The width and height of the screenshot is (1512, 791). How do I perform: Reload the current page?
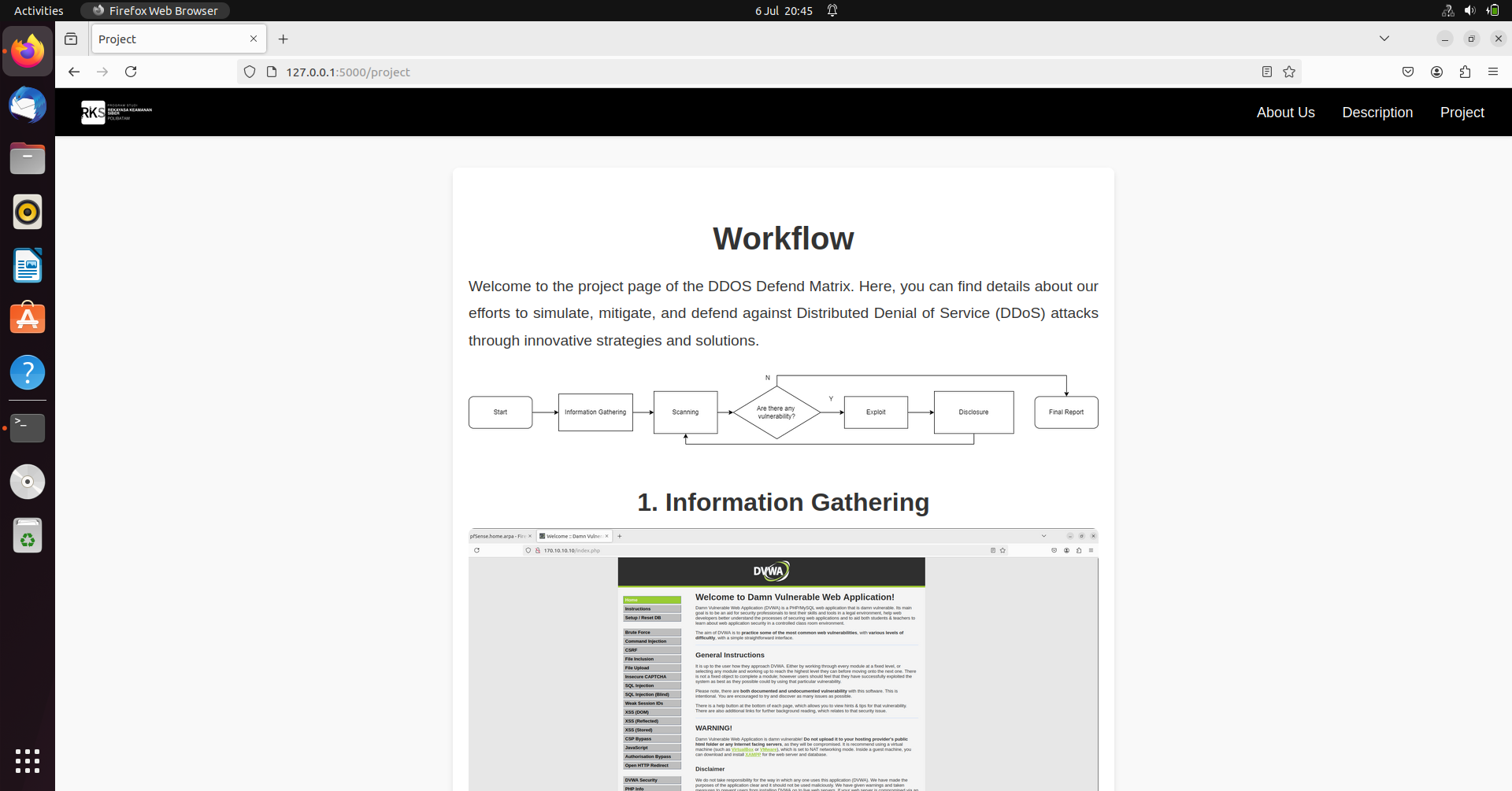(131, 72)
